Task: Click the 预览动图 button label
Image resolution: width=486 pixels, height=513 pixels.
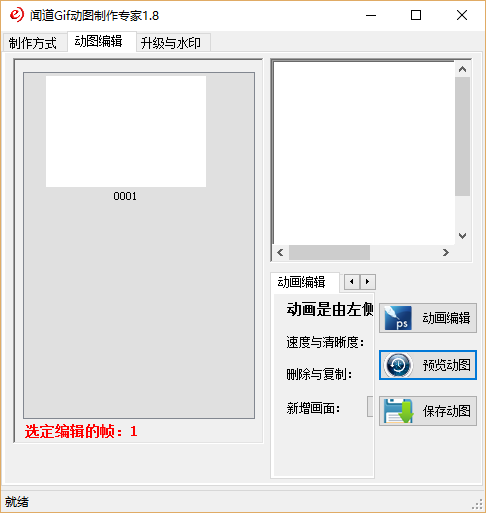Action: tap(447, 365)
